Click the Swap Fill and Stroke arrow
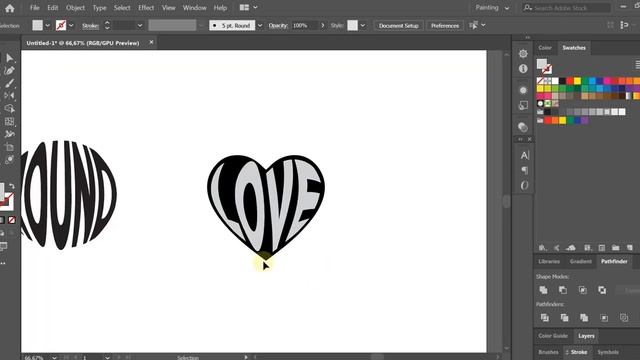Viewport: 640px width, 360px height. [x=11, y=186]
